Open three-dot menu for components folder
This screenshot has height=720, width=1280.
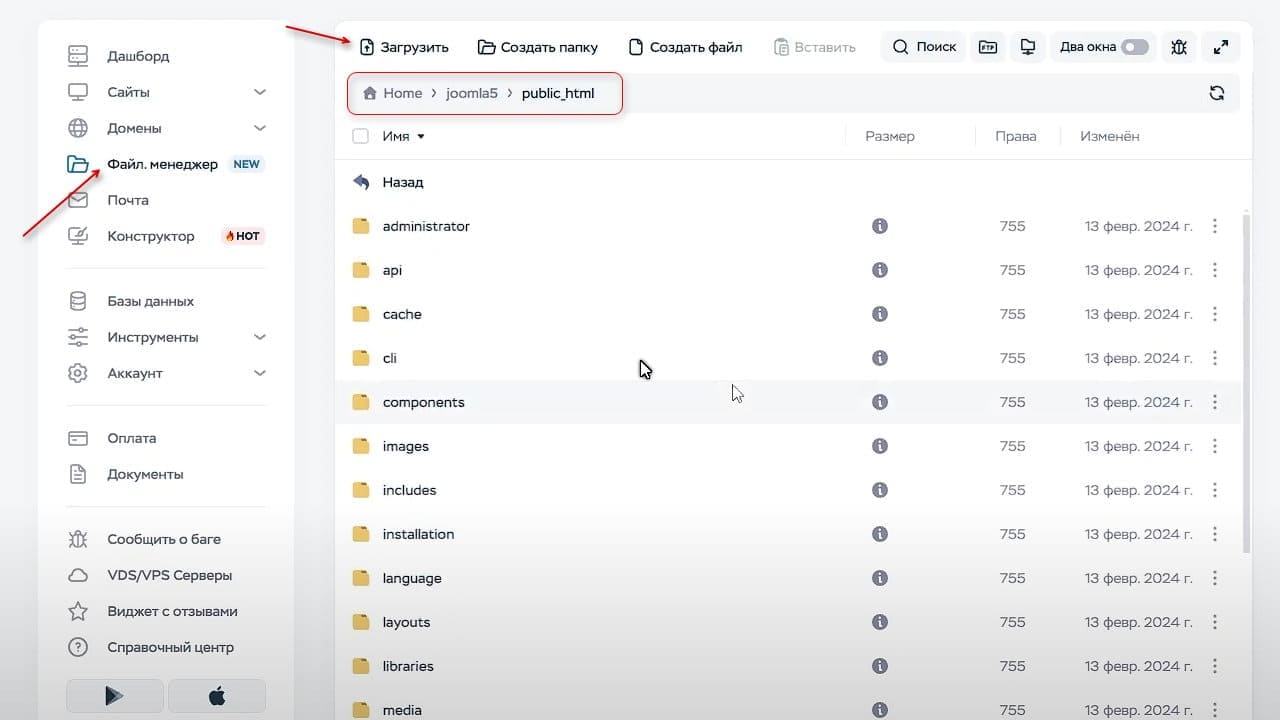pos(1215,402)
